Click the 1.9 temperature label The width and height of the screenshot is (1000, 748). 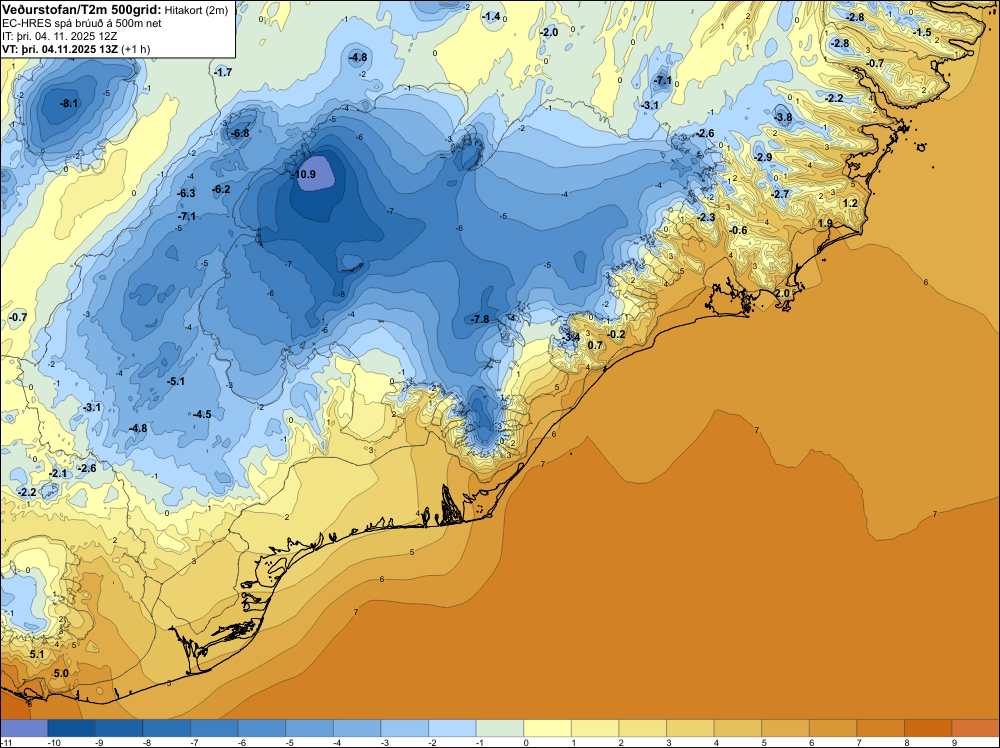[x=825, y=223]
